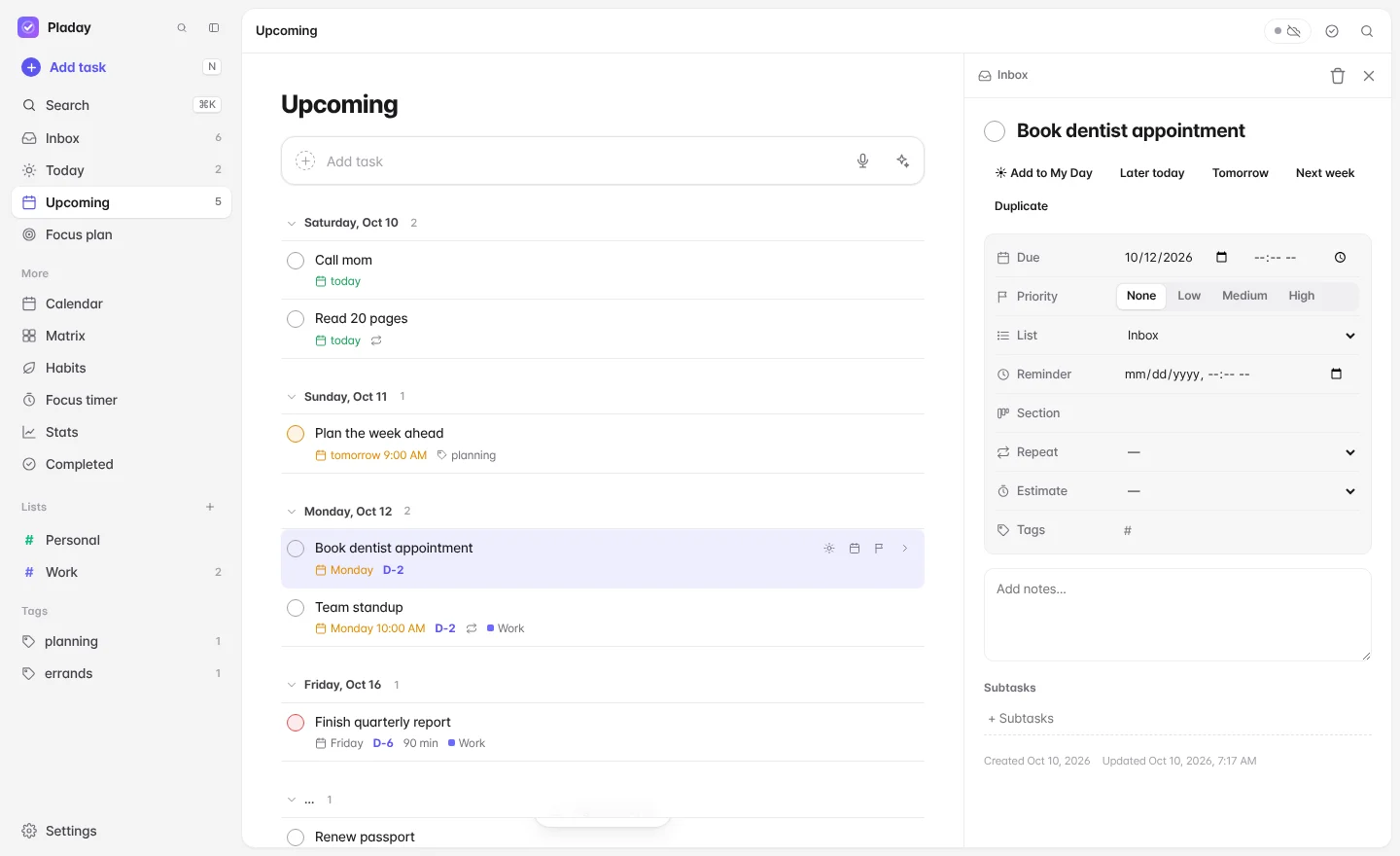Complete task via detail panel title circle

pos(995,131)
